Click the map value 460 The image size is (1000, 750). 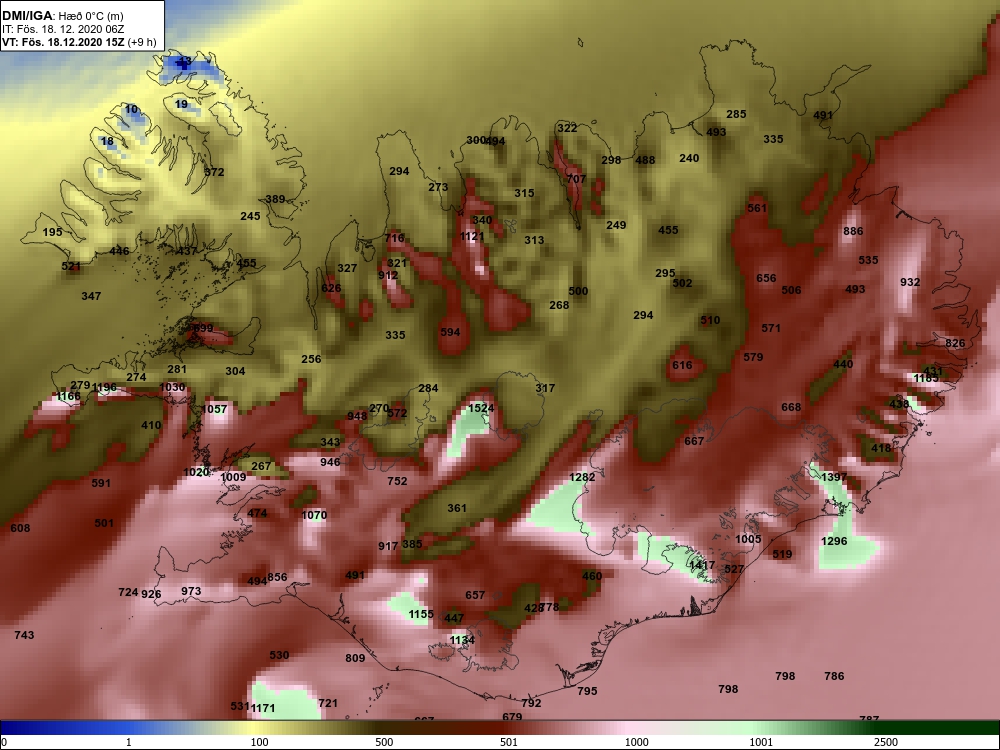pyautogui.click(x=592, y=576)
